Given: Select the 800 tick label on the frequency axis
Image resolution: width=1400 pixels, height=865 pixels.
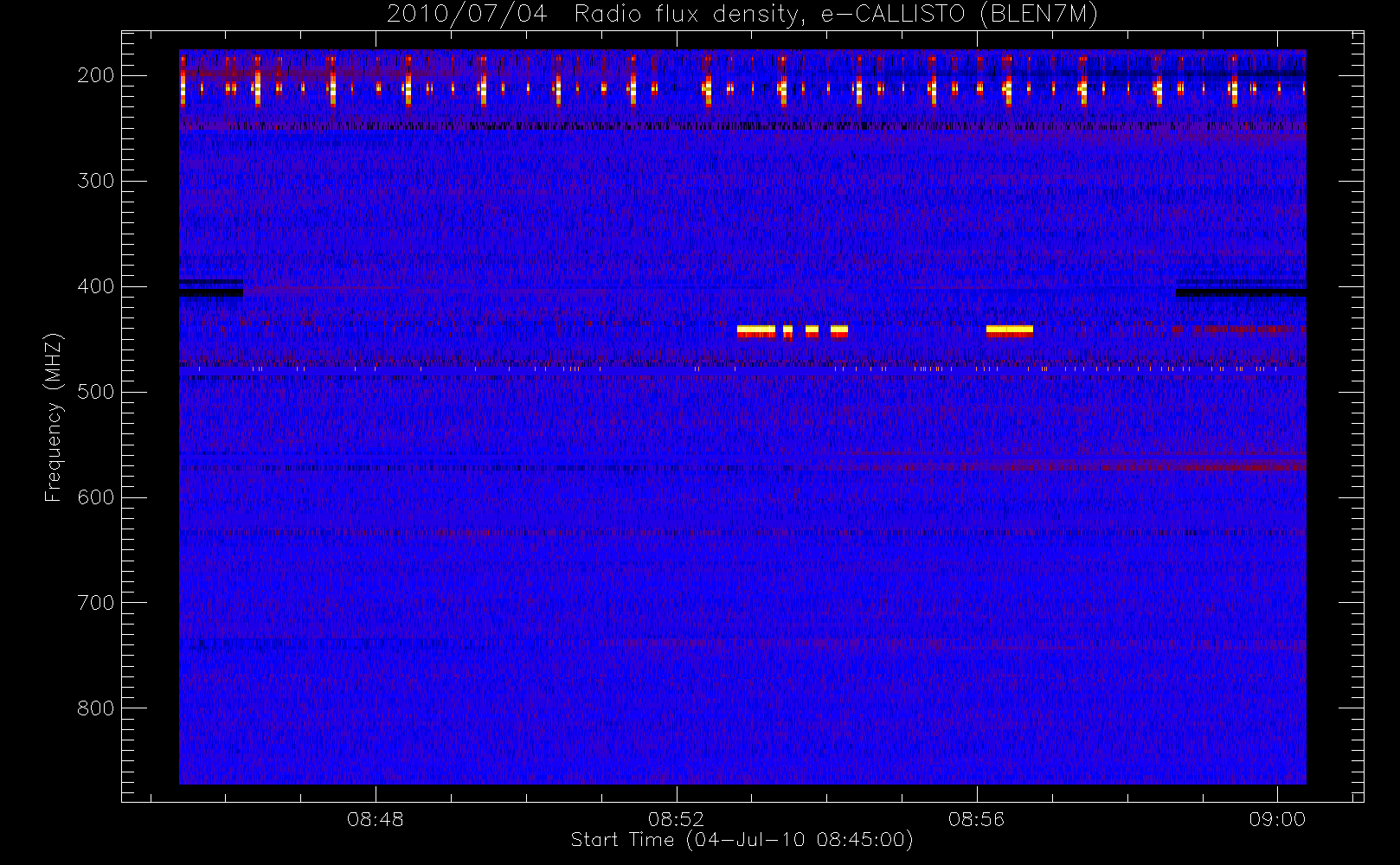Looking at the screenshot, I should (95, 708).
